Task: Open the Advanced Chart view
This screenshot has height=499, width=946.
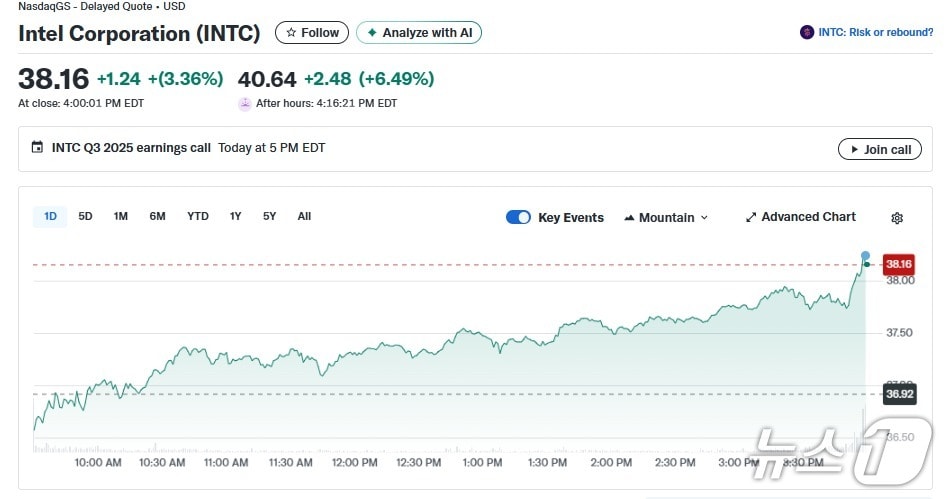Action: (x=800, y=217)
